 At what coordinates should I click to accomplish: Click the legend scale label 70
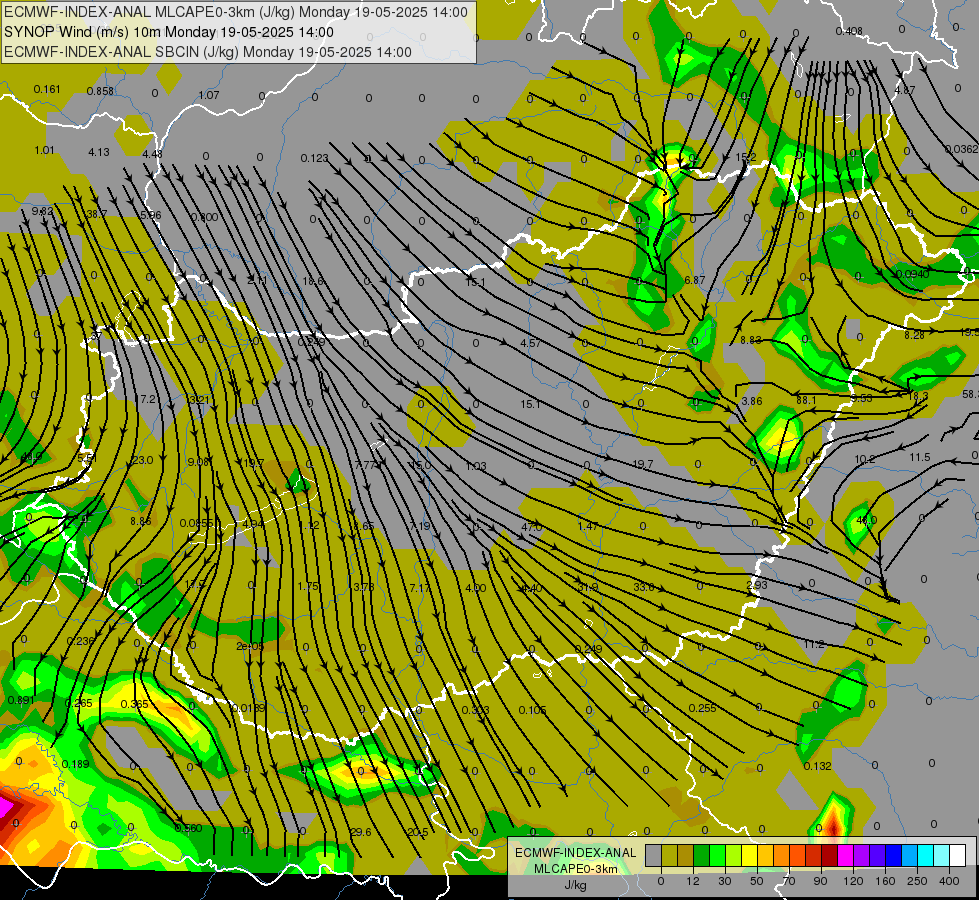point(789,881)
